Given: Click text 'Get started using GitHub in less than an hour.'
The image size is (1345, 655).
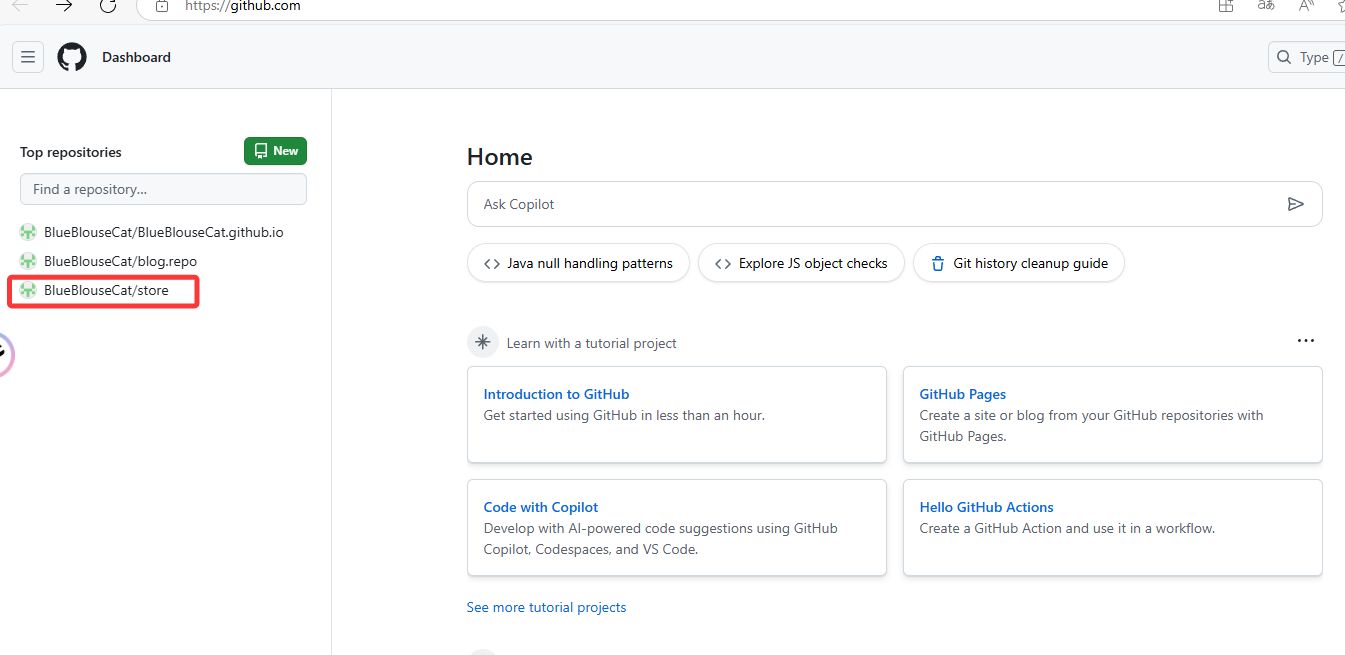Looking at the screenshot, I should 624,415.
